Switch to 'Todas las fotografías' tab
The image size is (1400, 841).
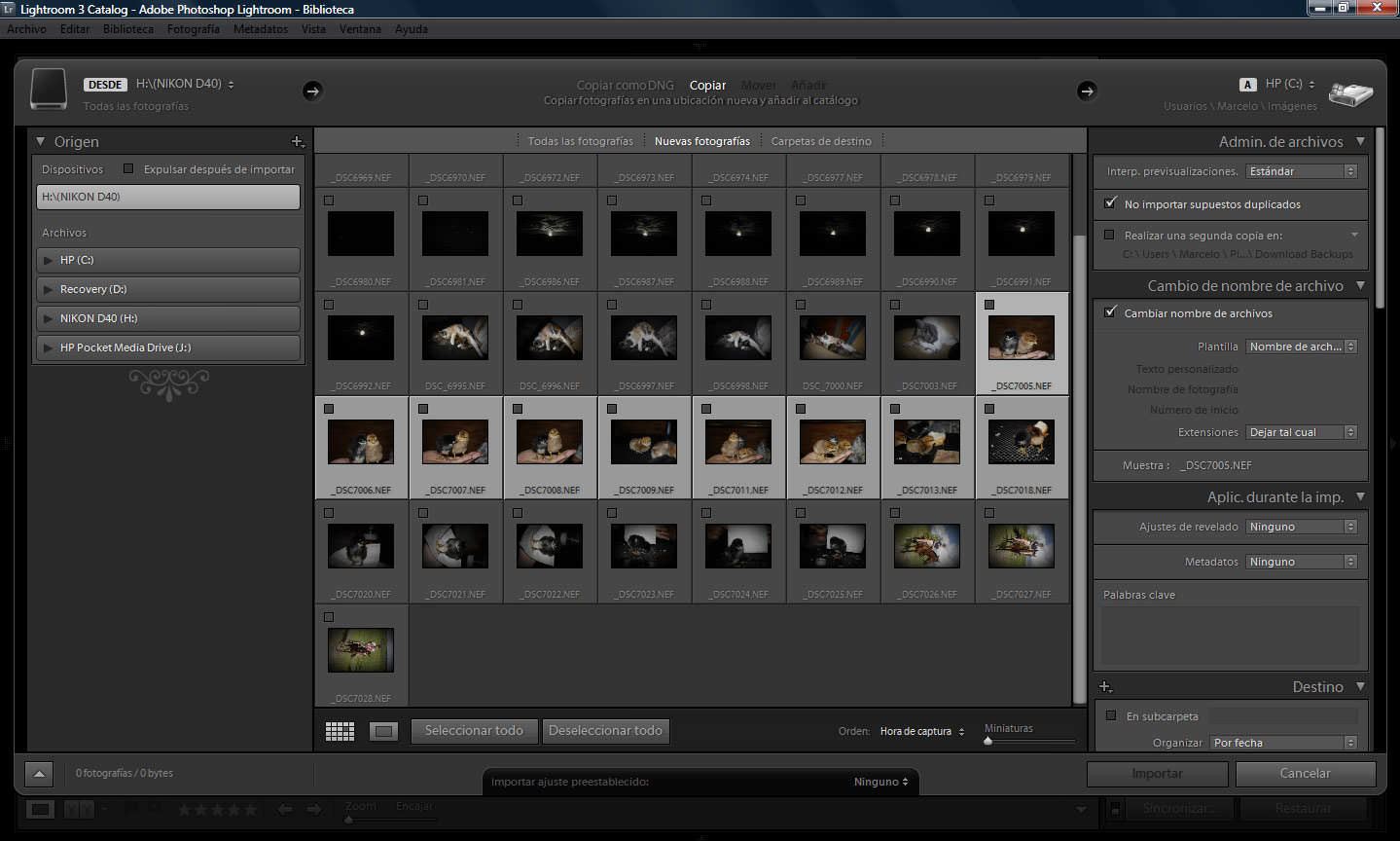(x=580, y=141)
